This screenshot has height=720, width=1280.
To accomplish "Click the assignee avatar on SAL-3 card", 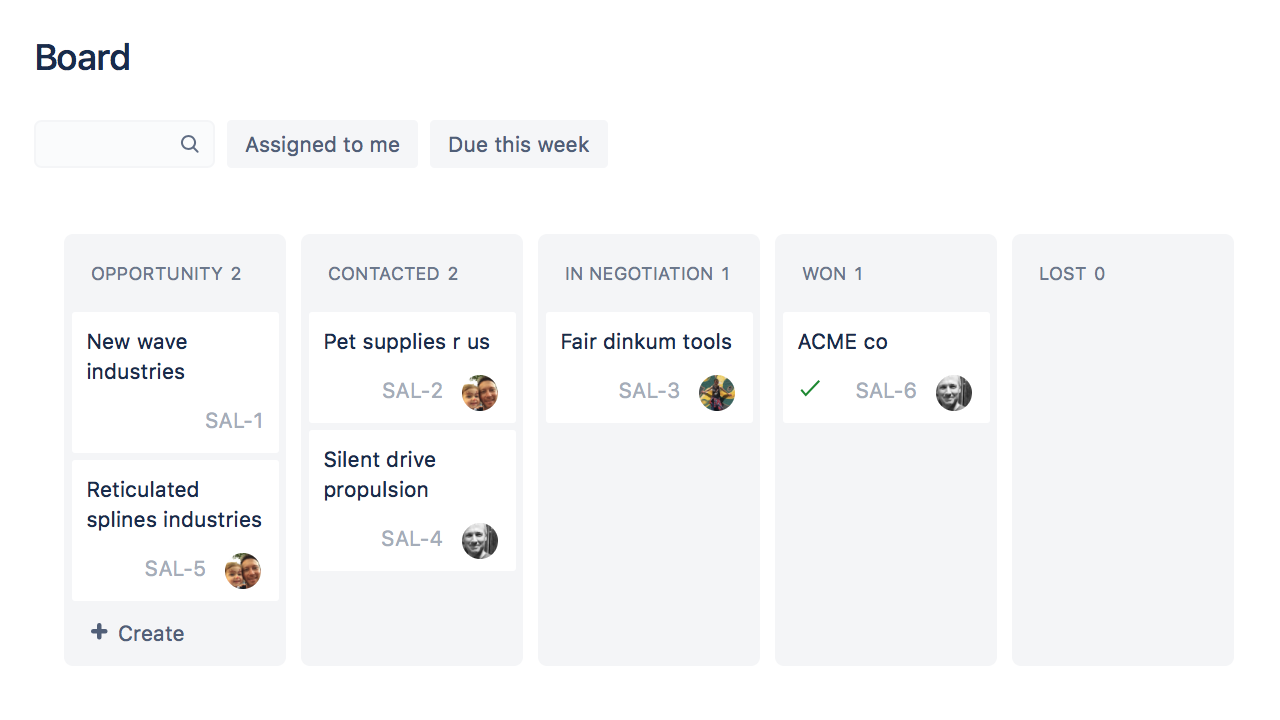I will (717, 393).
